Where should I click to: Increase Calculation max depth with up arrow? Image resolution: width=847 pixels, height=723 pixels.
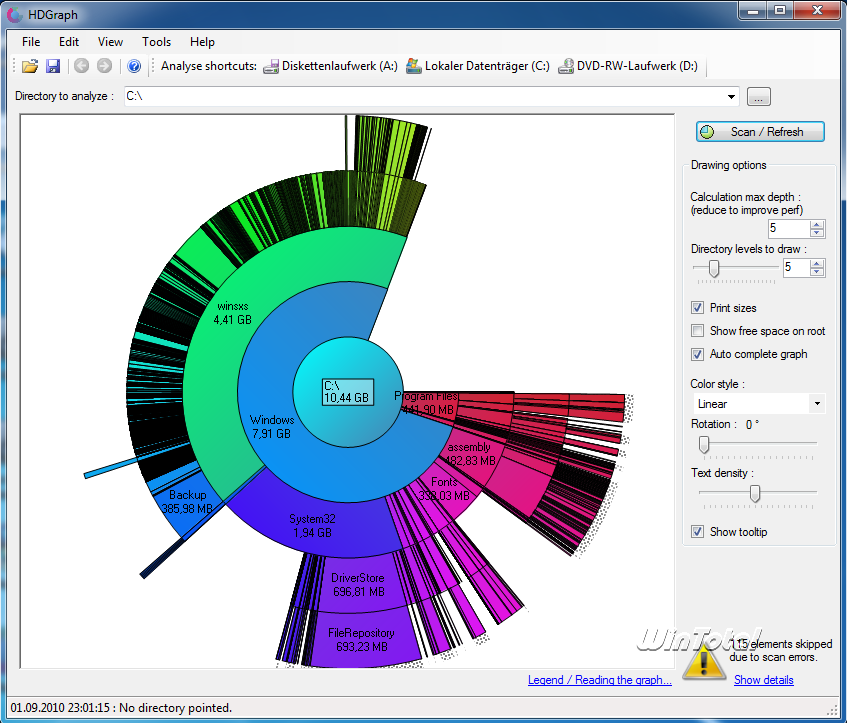point(818,224)
